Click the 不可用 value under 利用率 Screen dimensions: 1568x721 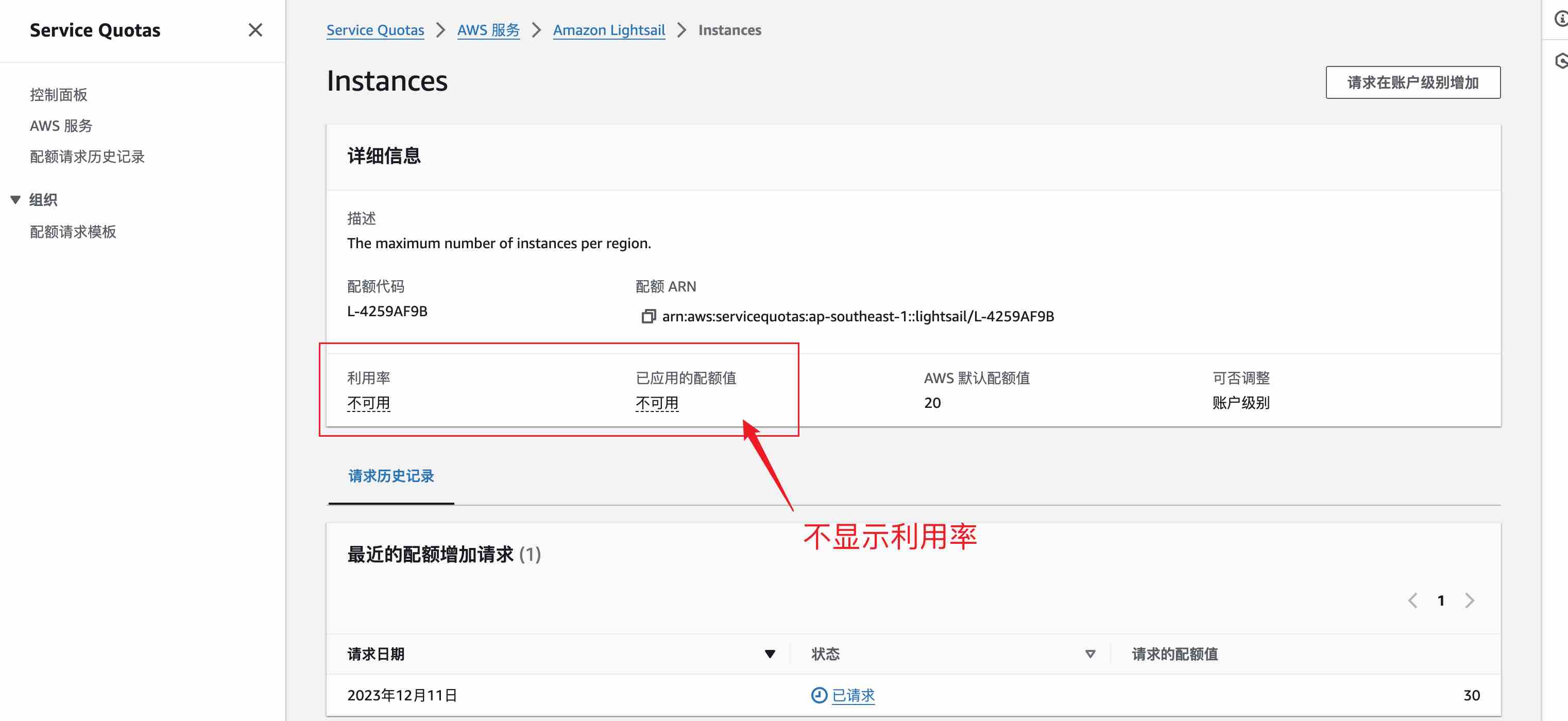(368, 403)
